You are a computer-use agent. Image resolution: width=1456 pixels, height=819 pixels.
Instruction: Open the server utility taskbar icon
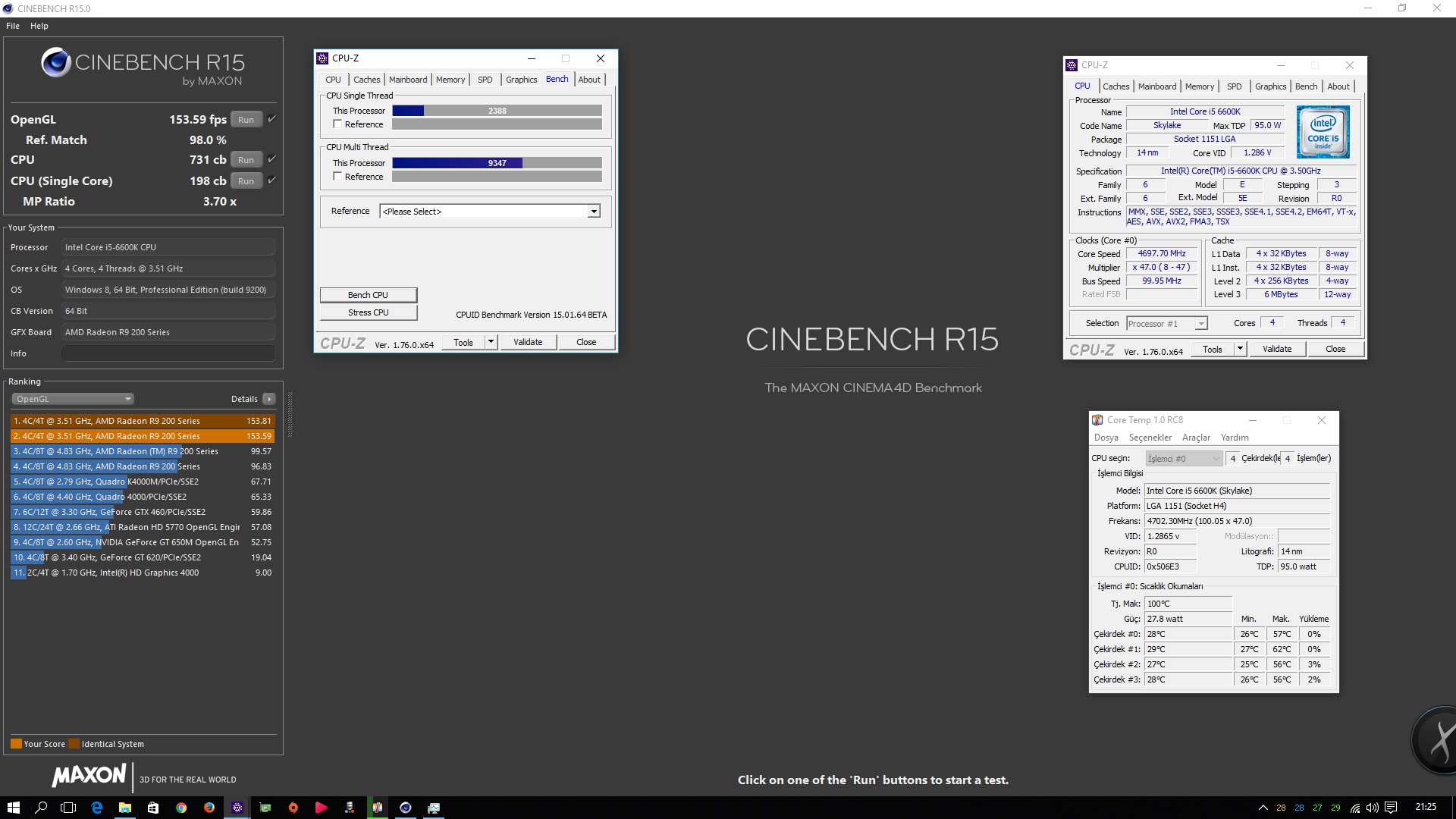350,808
